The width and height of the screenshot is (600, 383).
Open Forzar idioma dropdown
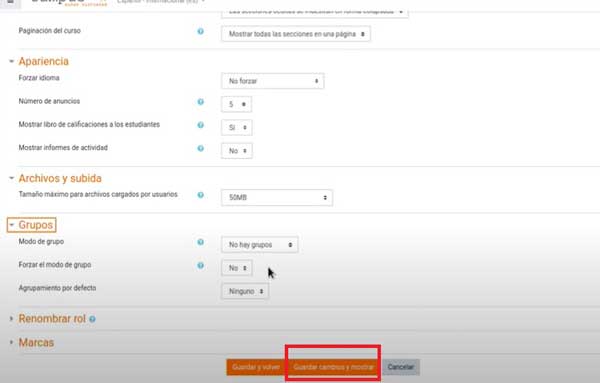point(273,81)
